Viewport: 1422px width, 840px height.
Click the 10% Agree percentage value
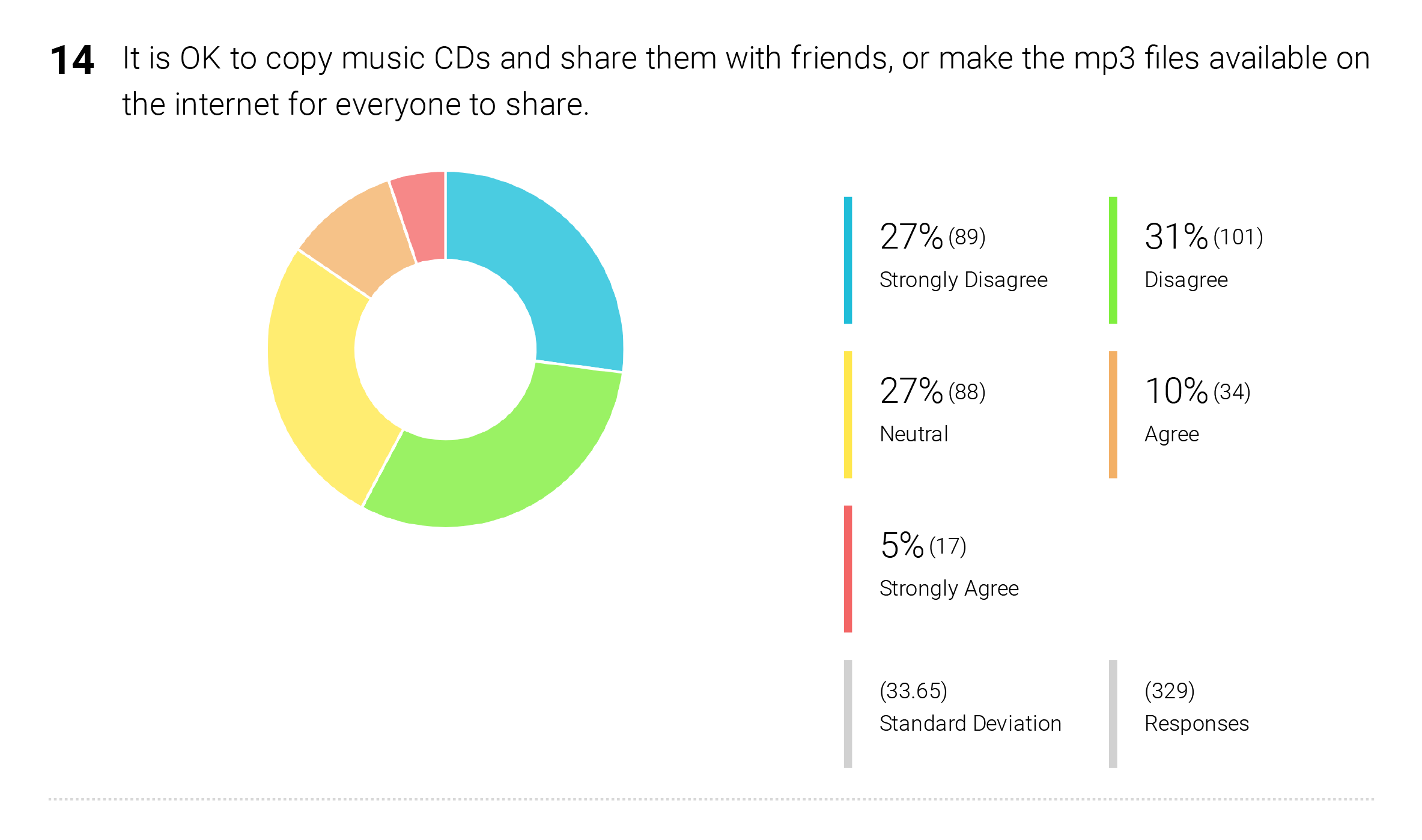click(x=1176, y=391)
